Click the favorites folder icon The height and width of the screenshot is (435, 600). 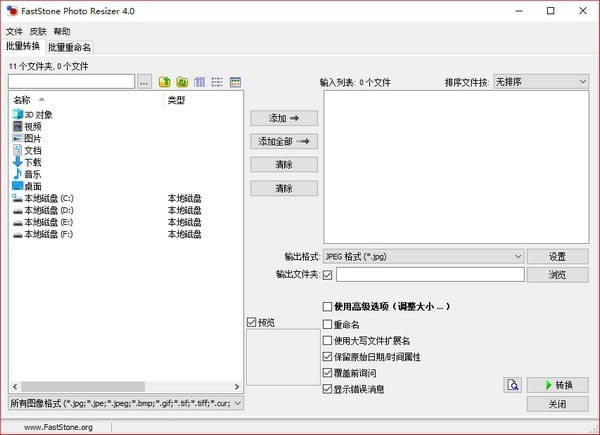pyautogui.click(x=182, y=81)
